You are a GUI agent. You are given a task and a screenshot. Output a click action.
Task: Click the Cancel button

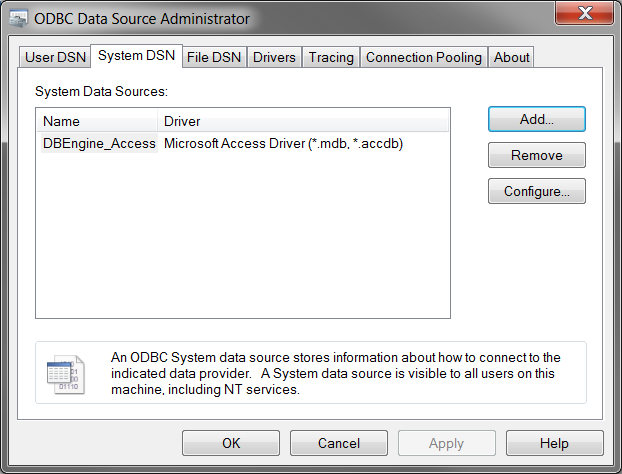(339, 443)
